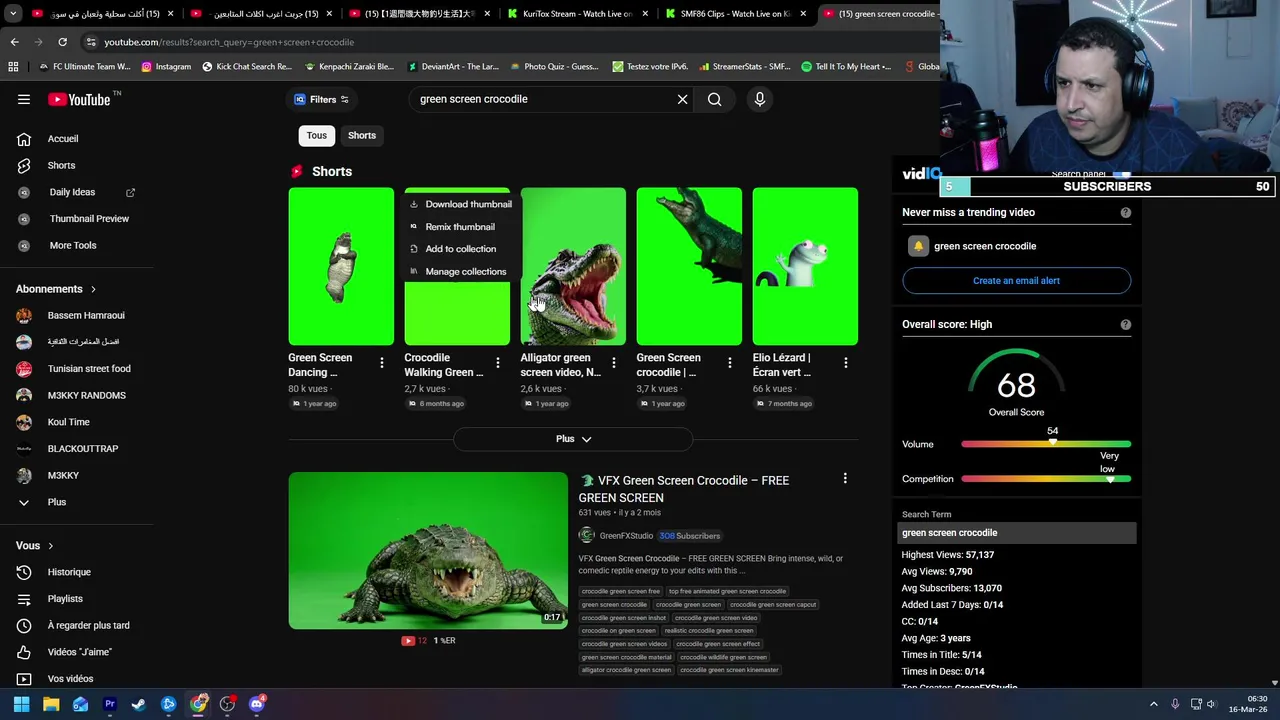
Task: Click the Volume score slider bar
Action: [x=1046, y=444]
